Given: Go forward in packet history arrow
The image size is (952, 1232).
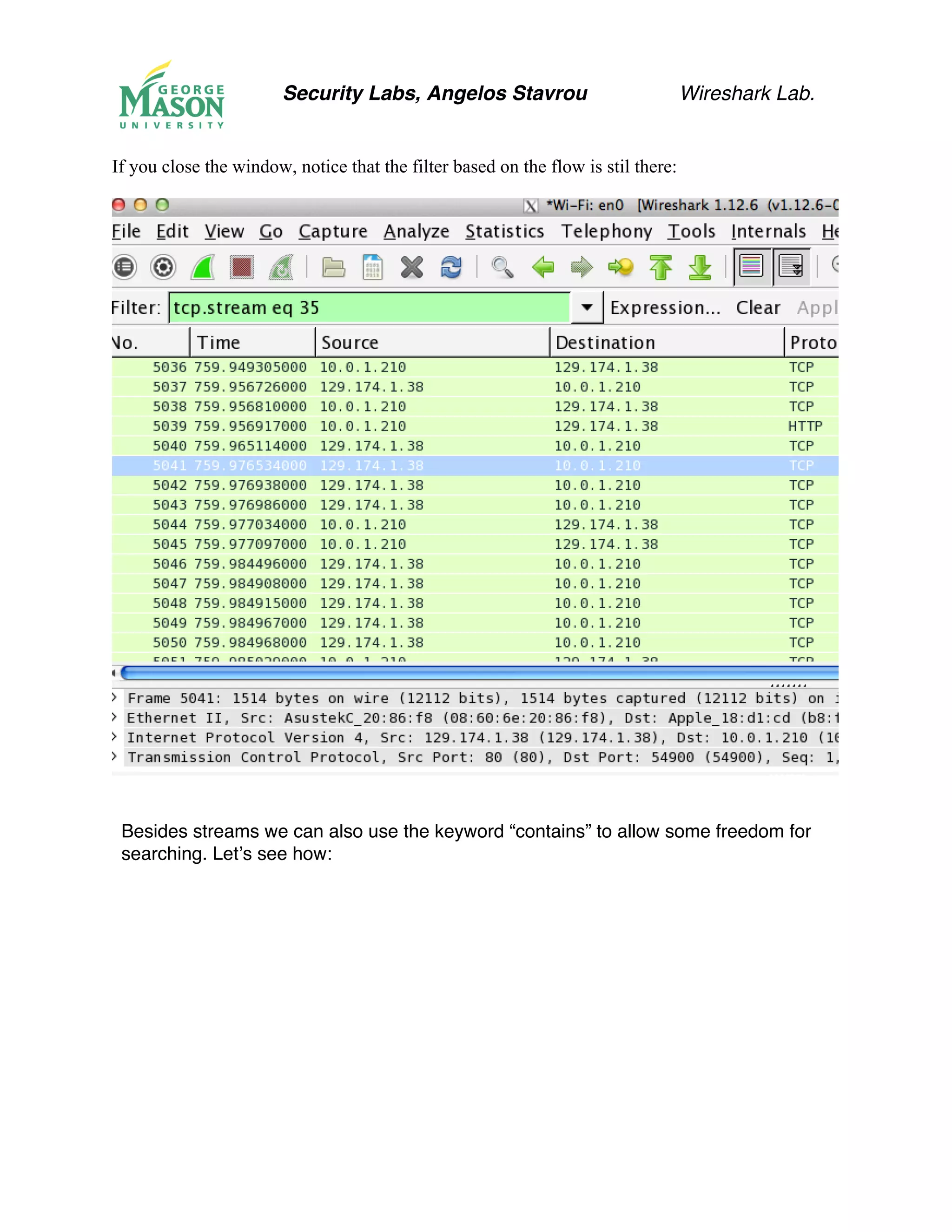Looking at the screenshot, I should pos(582,267).
